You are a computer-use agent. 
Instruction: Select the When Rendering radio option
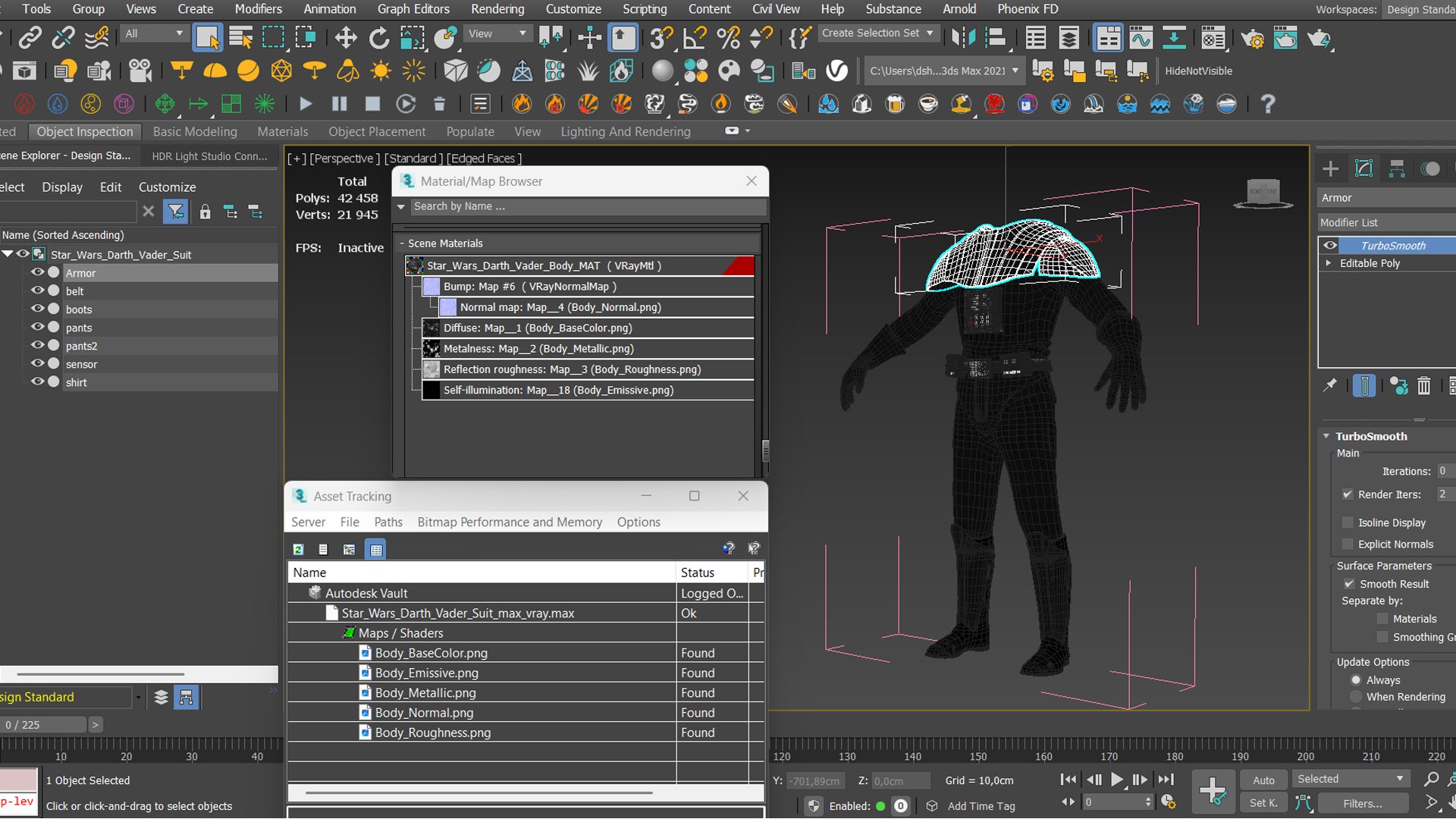pos(1356,697)
